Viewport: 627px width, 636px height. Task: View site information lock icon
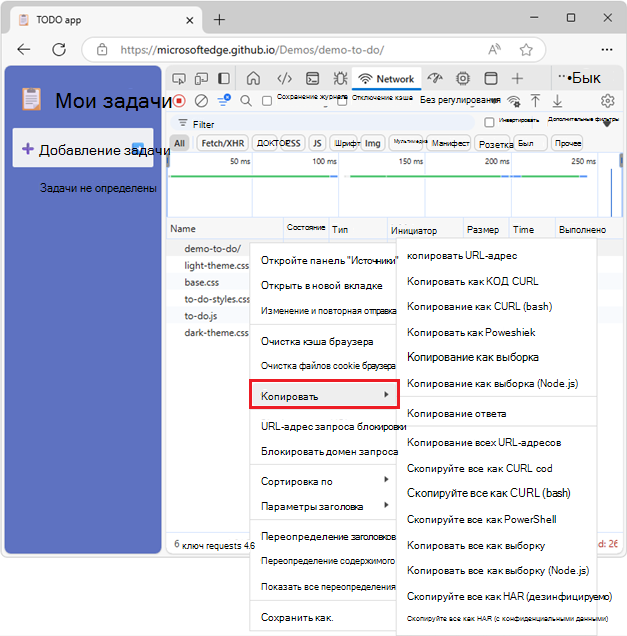click(102, 49)
